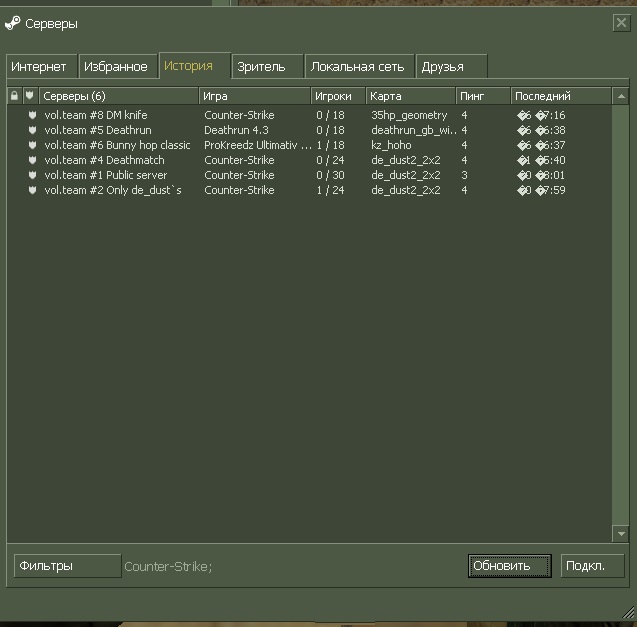Click scrollbar down arrow

coord(621,534)
